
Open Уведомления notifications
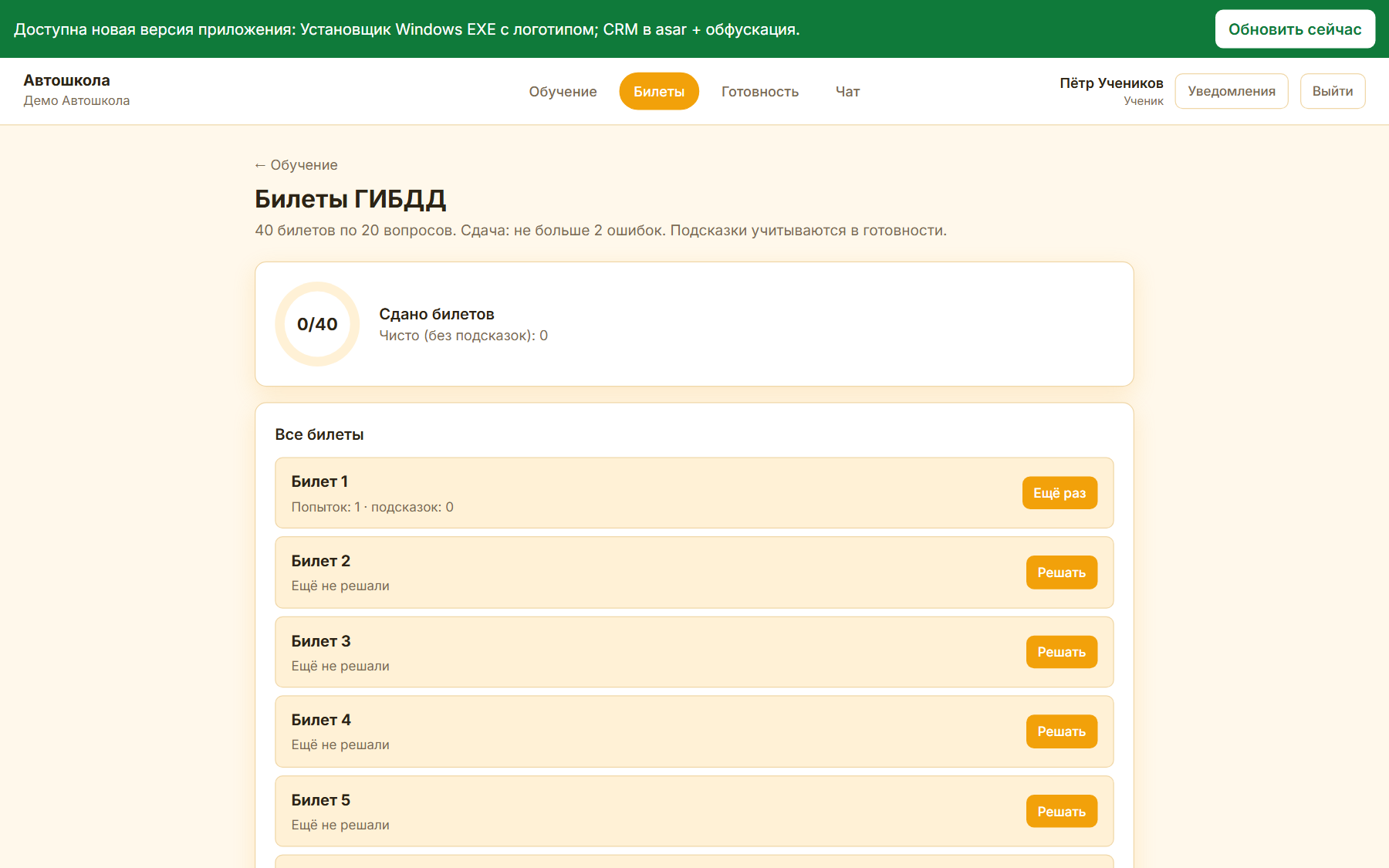click(x=1232, y=91)
